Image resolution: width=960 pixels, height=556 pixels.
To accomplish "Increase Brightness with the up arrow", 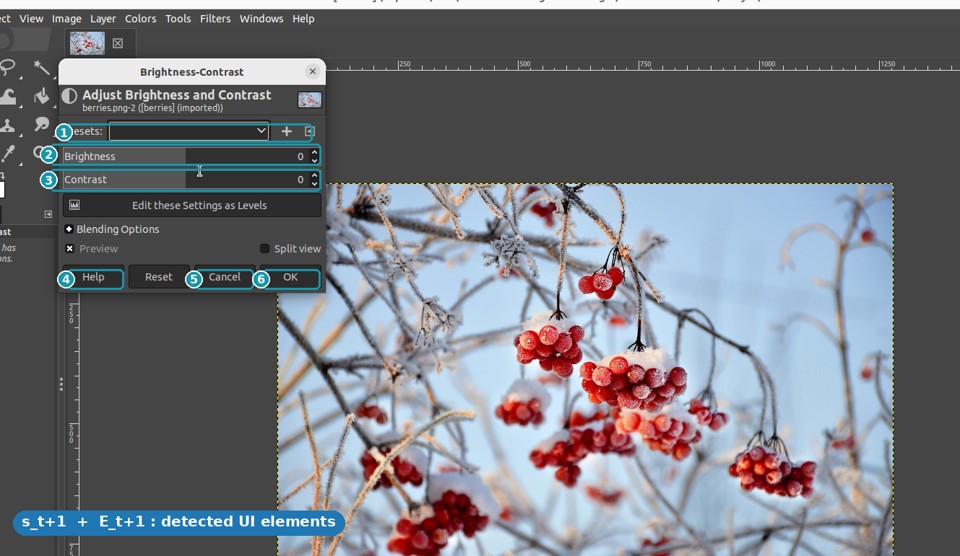I will coord(314,152).
